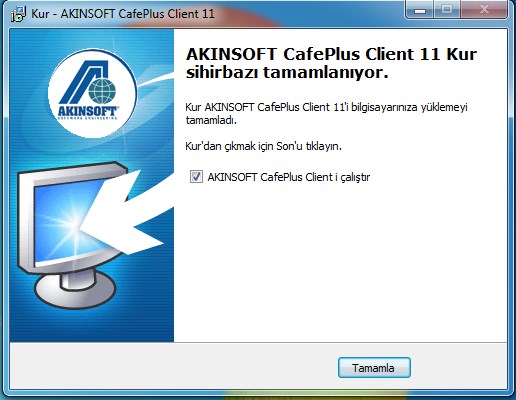Click the greyed-out maximize button

447,10
